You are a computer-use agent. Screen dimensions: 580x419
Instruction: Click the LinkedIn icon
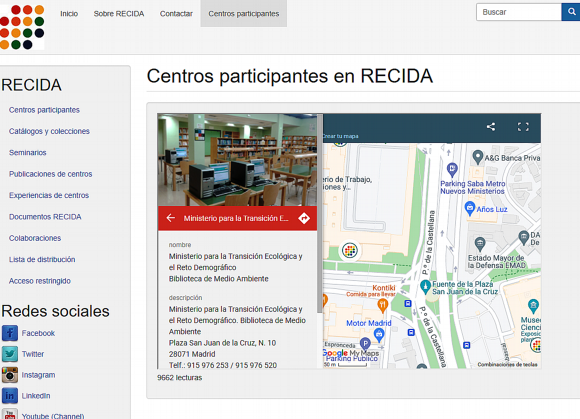[10, 395]
